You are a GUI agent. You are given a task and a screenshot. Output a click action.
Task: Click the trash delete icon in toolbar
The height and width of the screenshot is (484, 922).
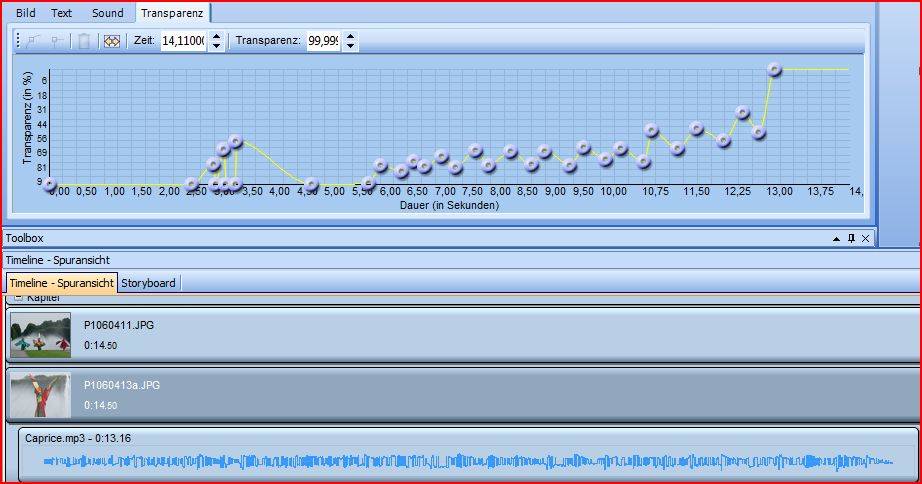85,41
